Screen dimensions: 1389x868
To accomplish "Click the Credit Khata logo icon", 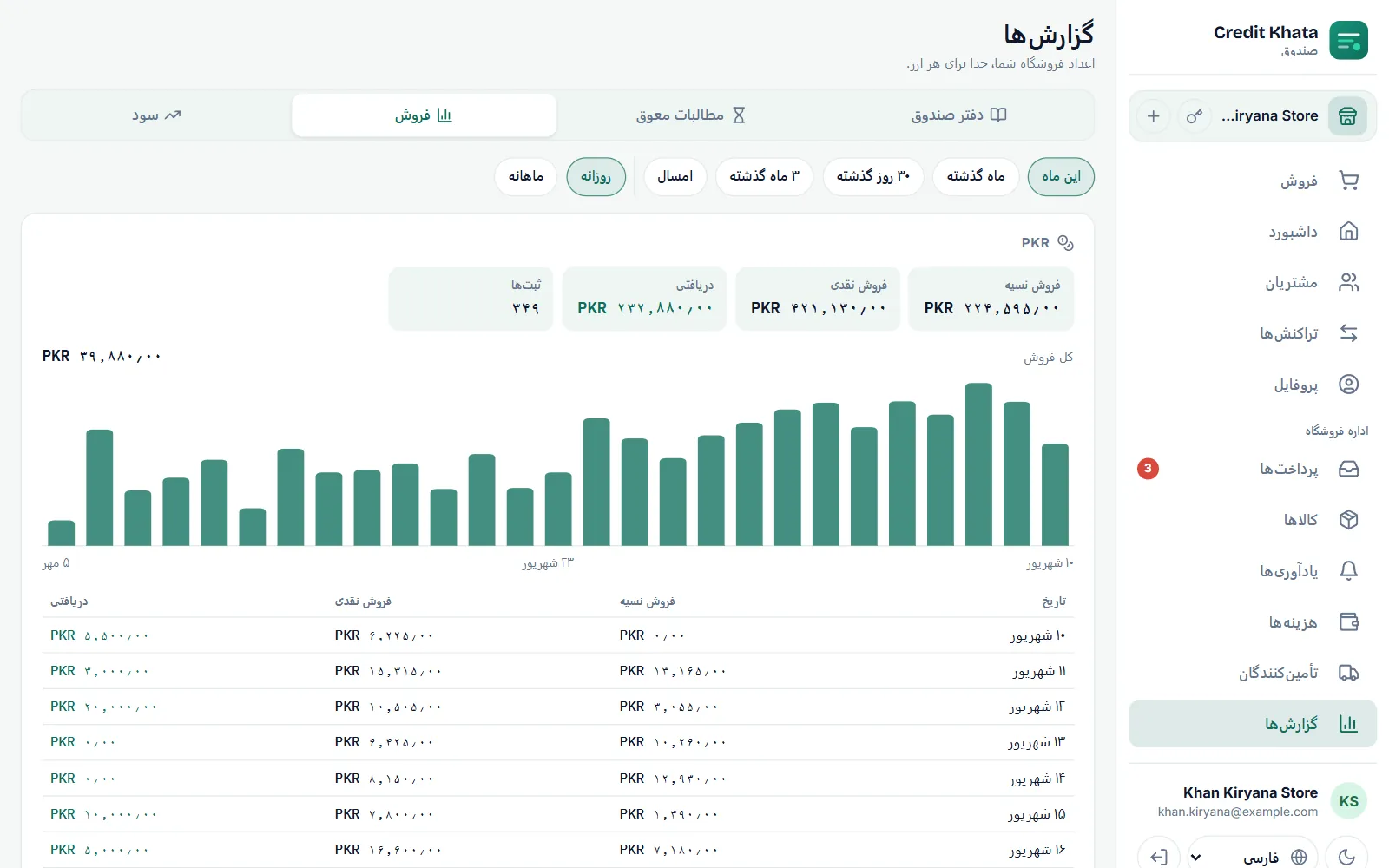I will (1348, 40).
